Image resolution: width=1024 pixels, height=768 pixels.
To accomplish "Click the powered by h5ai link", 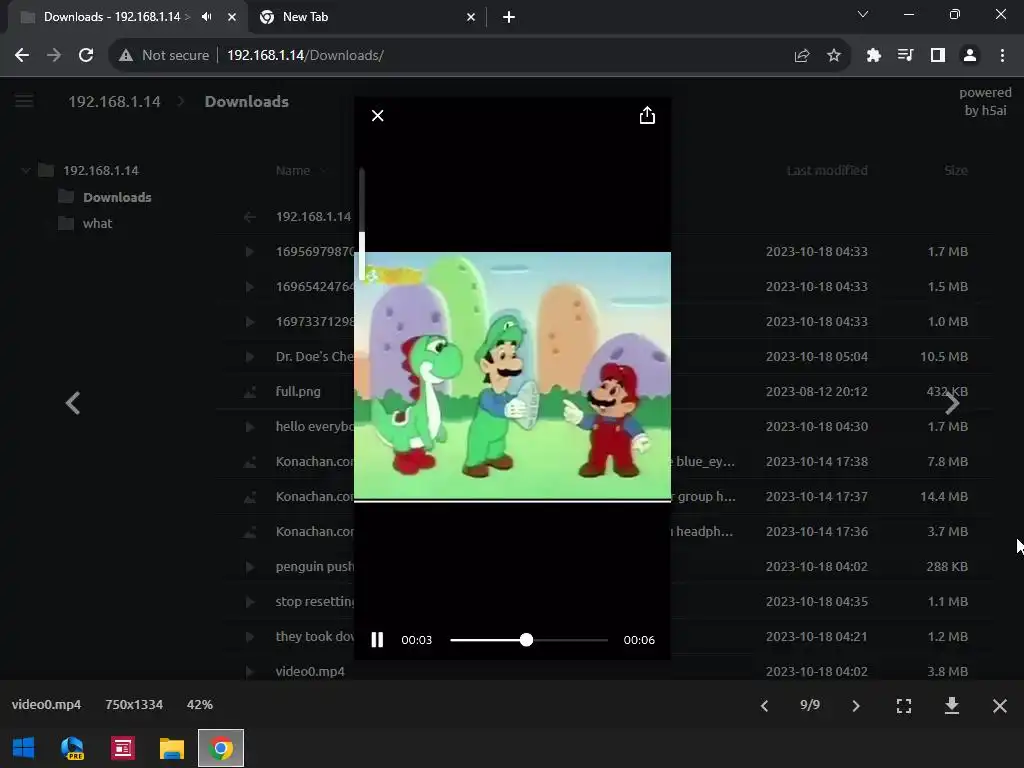I will click(985, 101).
